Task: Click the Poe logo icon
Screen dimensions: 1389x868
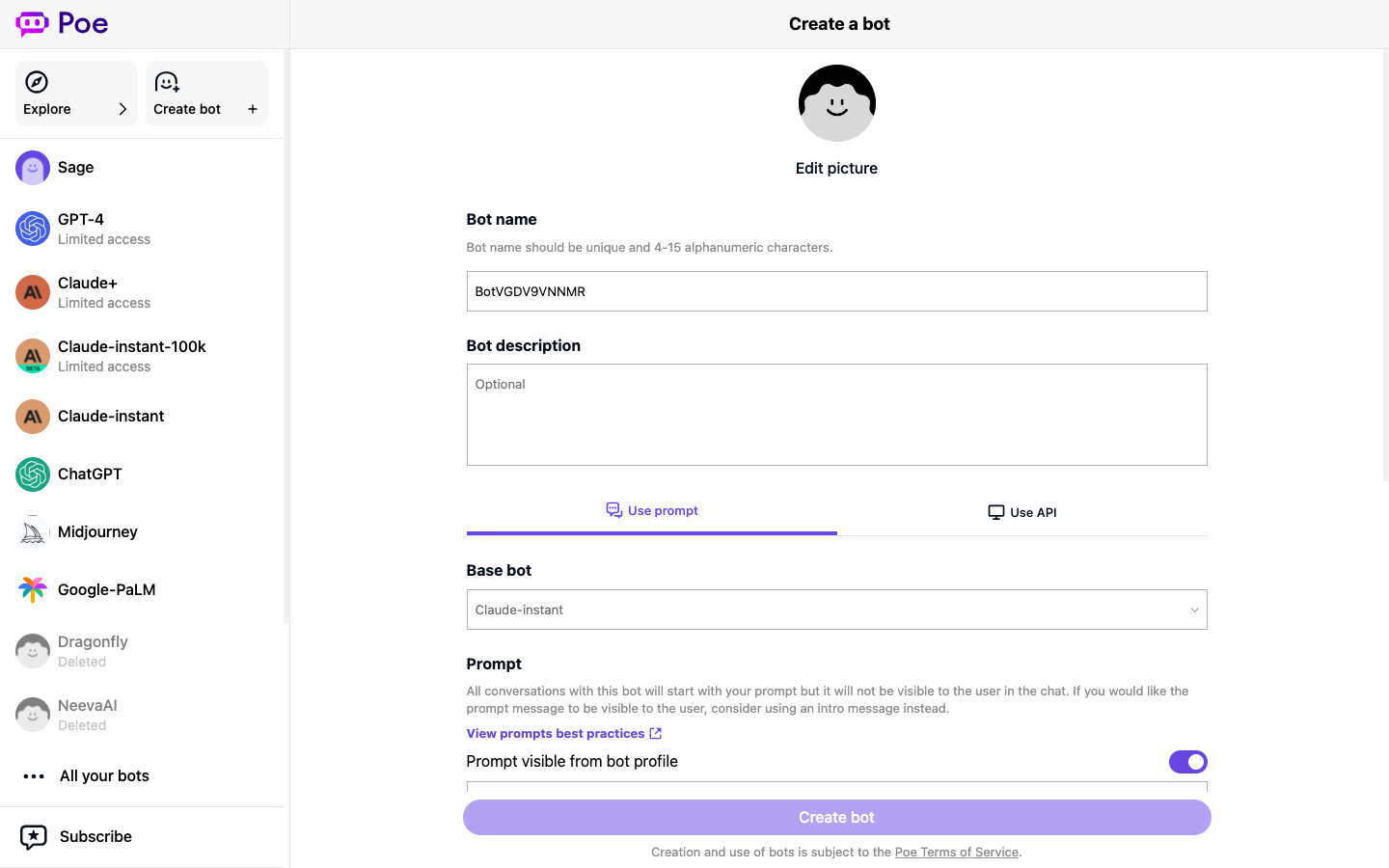Action: [33, 23]
